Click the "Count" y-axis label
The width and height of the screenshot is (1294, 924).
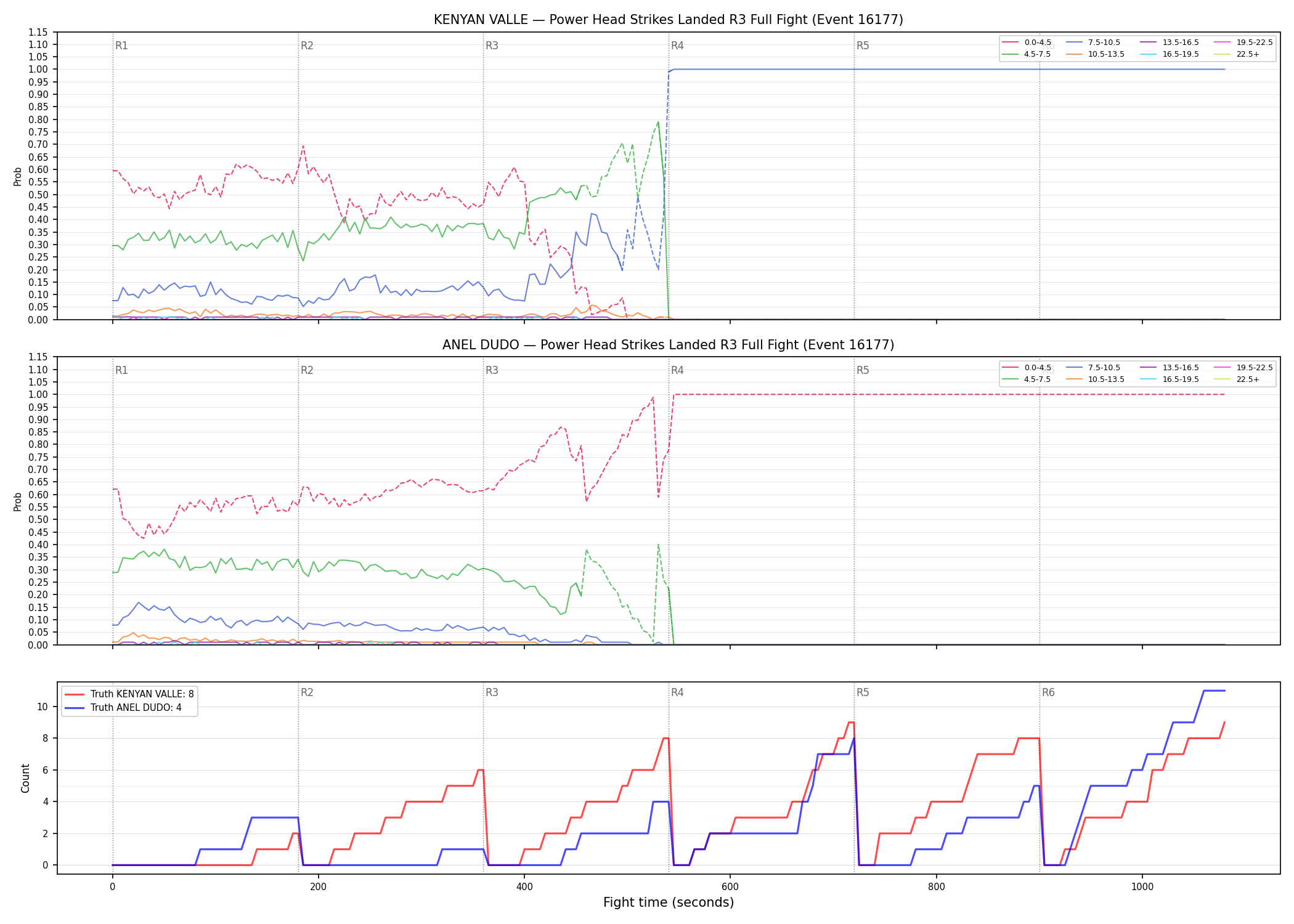[x=25, y=778]
